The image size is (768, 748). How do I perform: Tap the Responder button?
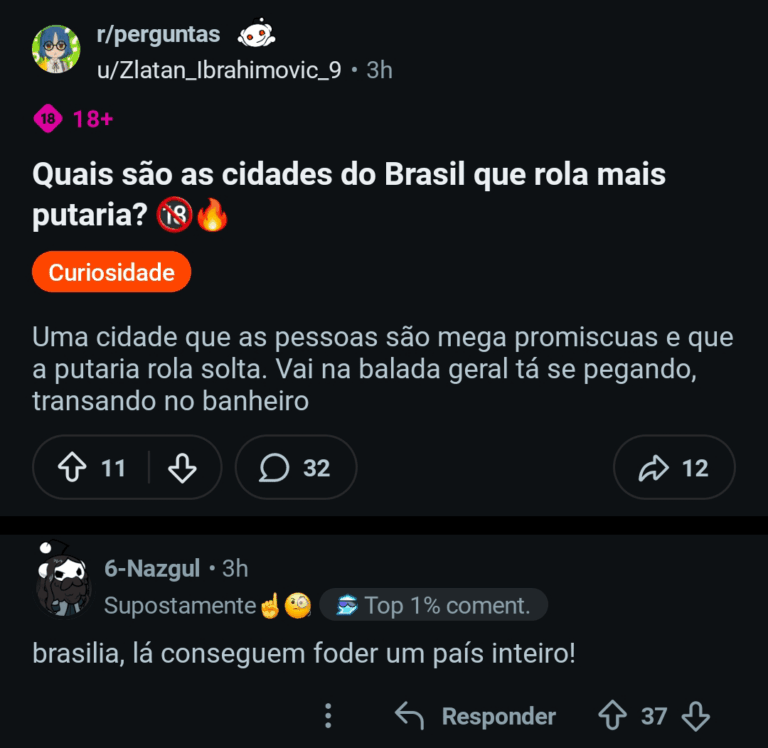click(498, 716)
